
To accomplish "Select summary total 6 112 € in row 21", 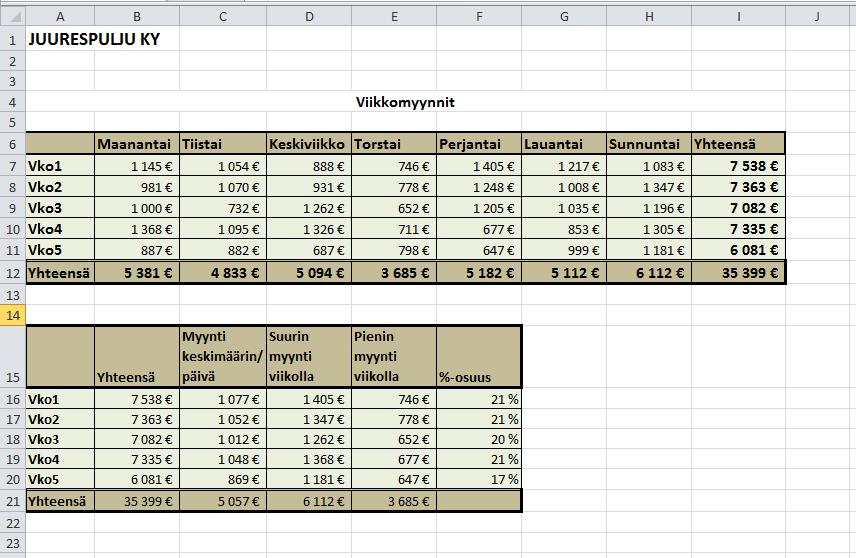I will (x=309, y=501).
